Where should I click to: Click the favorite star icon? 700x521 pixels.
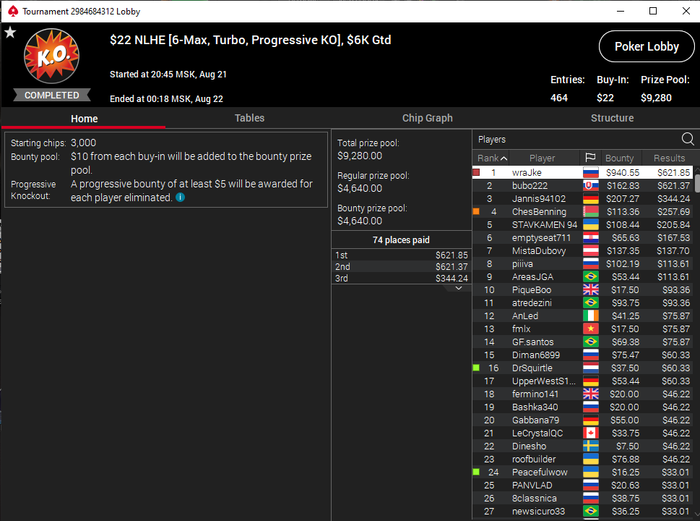tap(10, 32)
